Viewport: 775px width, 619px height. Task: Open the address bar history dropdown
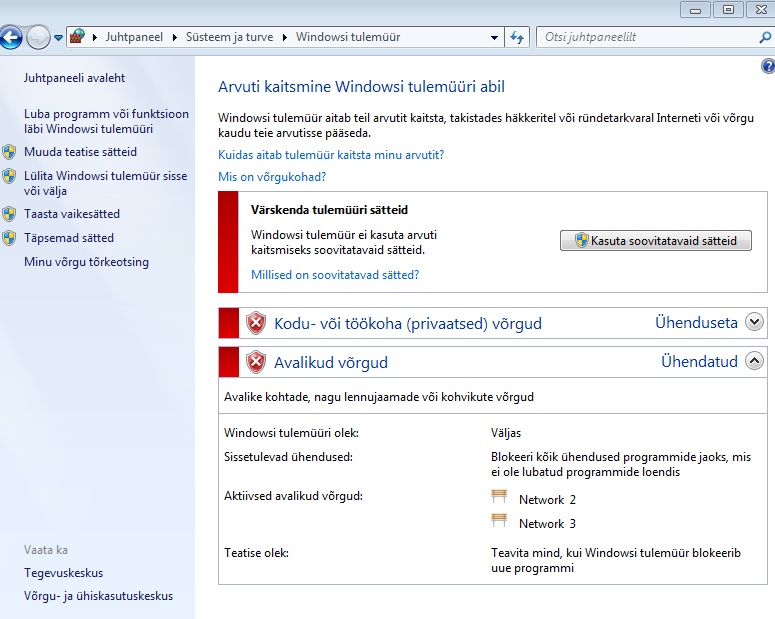point(494,38)
